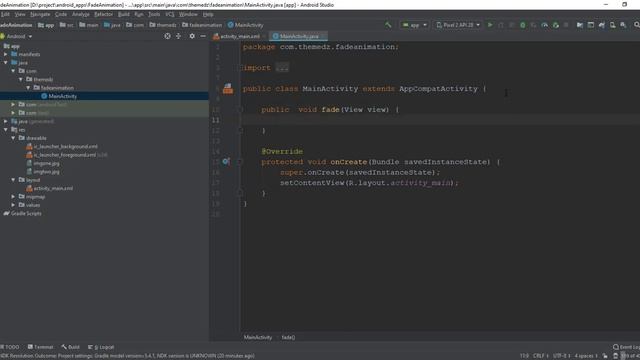640x360 pixels.
Task: Open the Logcat tool window
Action: pos(101,347)
